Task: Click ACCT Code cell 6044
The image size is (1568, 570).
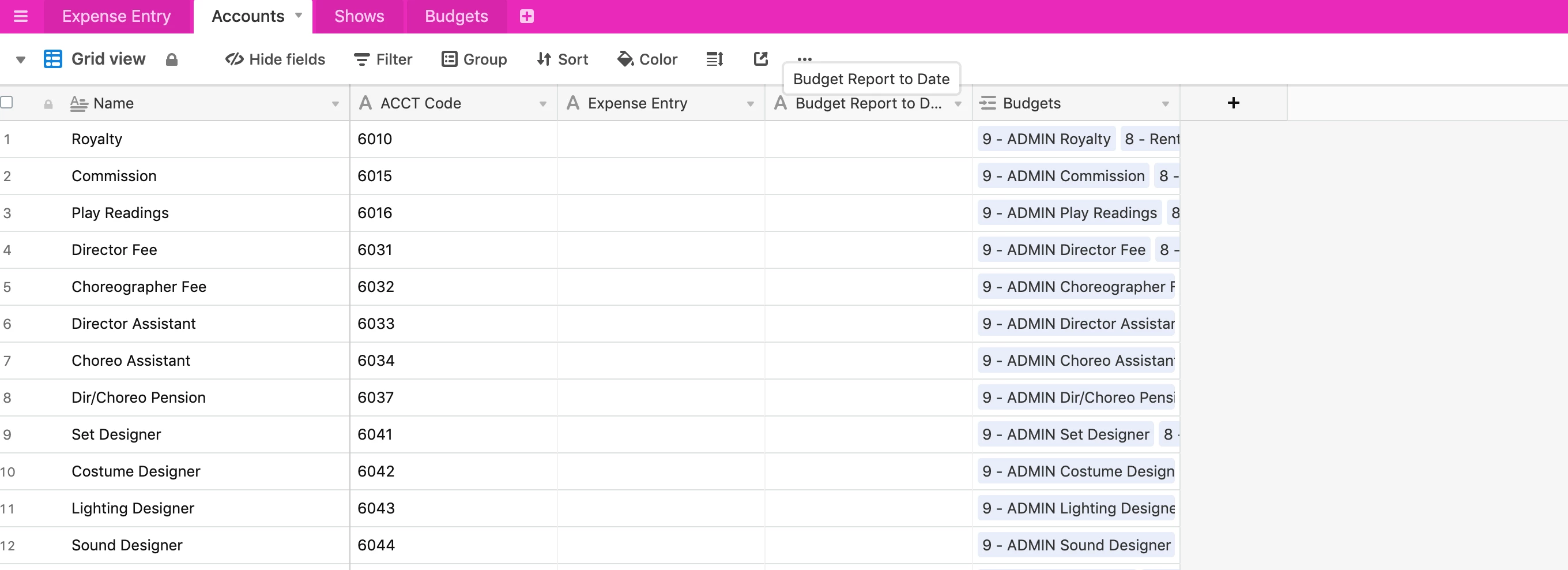Action: [454, 545]
